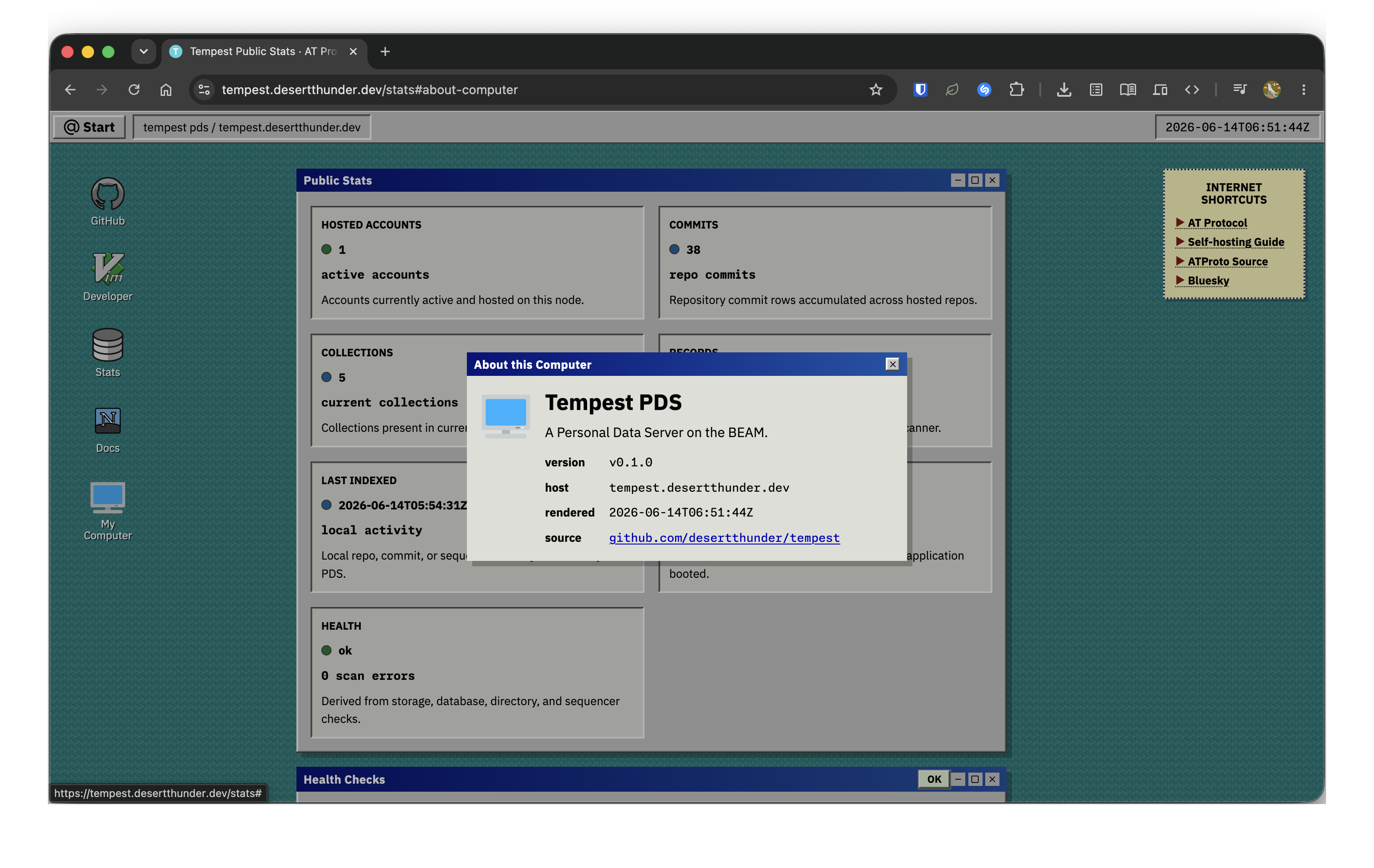The height and width of the screenshot is (868, 1374).
Task: View site information icon in address bar
Action: pyautogui.click(x=204, y=90)
